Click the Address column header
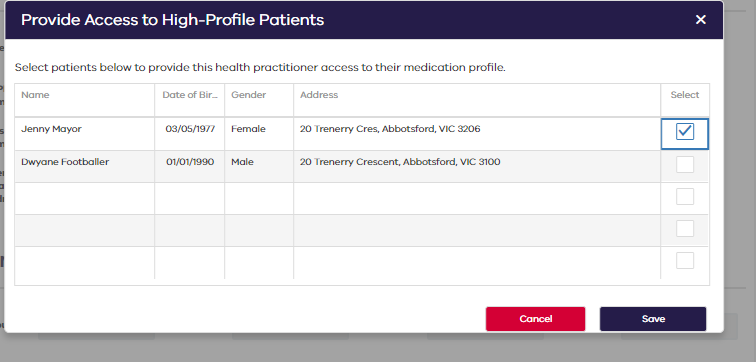 point(477,100)
